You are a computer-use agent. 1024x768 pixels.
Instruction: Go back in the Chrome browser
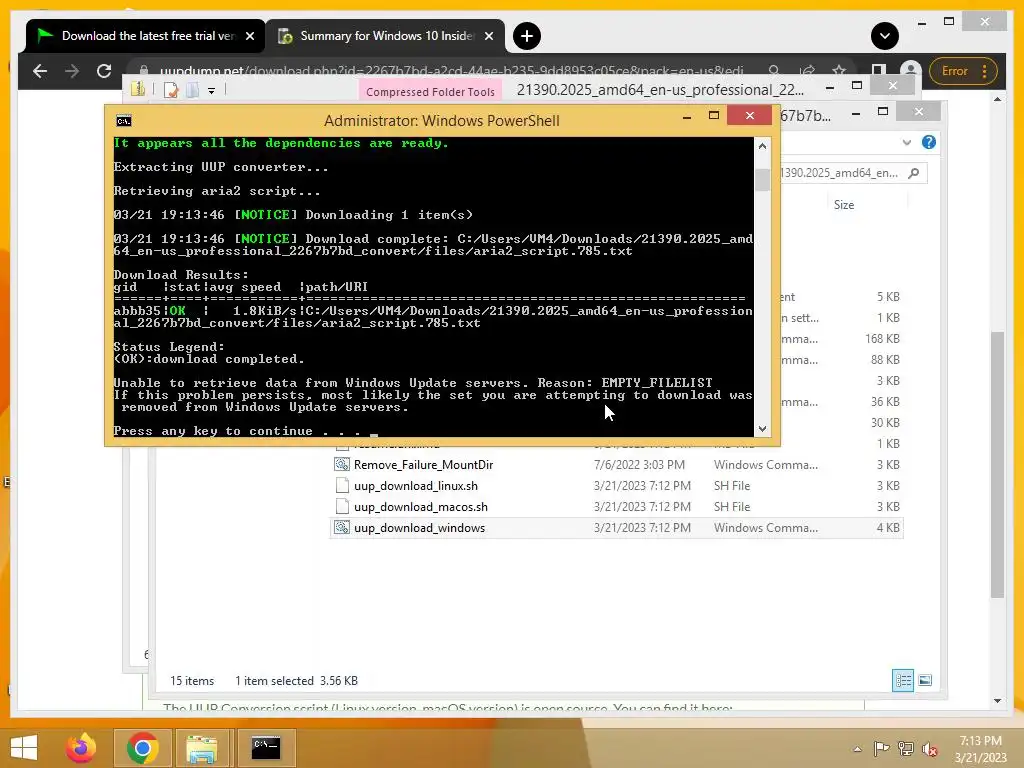pos(40,71)
